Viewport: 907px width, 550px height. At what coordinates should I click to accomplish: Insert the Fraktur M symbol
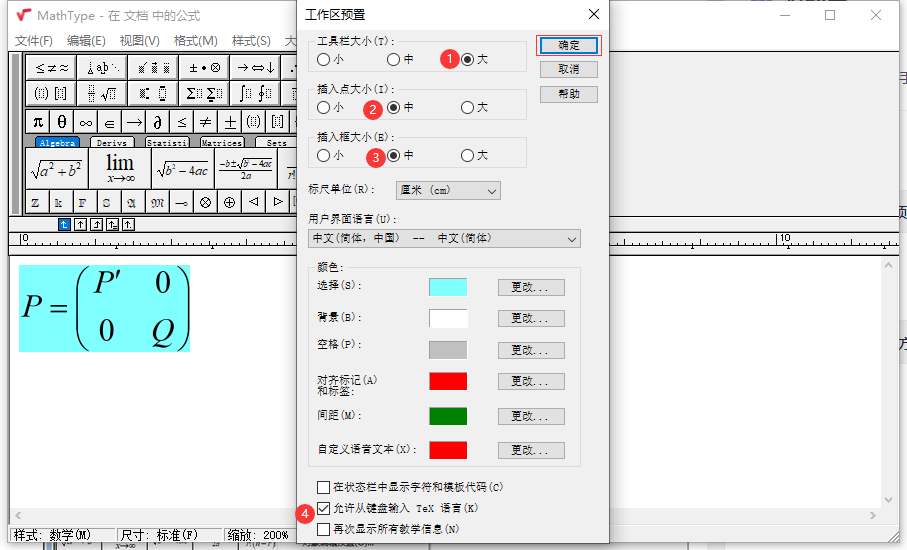click(x=157, y=202)
